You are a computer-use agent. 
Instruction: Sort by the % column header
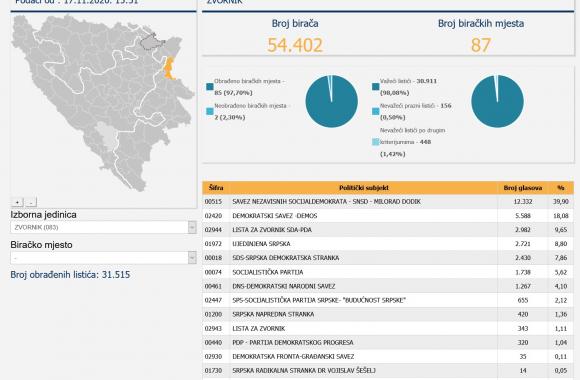pyautogui.click(x=561, y=188)
